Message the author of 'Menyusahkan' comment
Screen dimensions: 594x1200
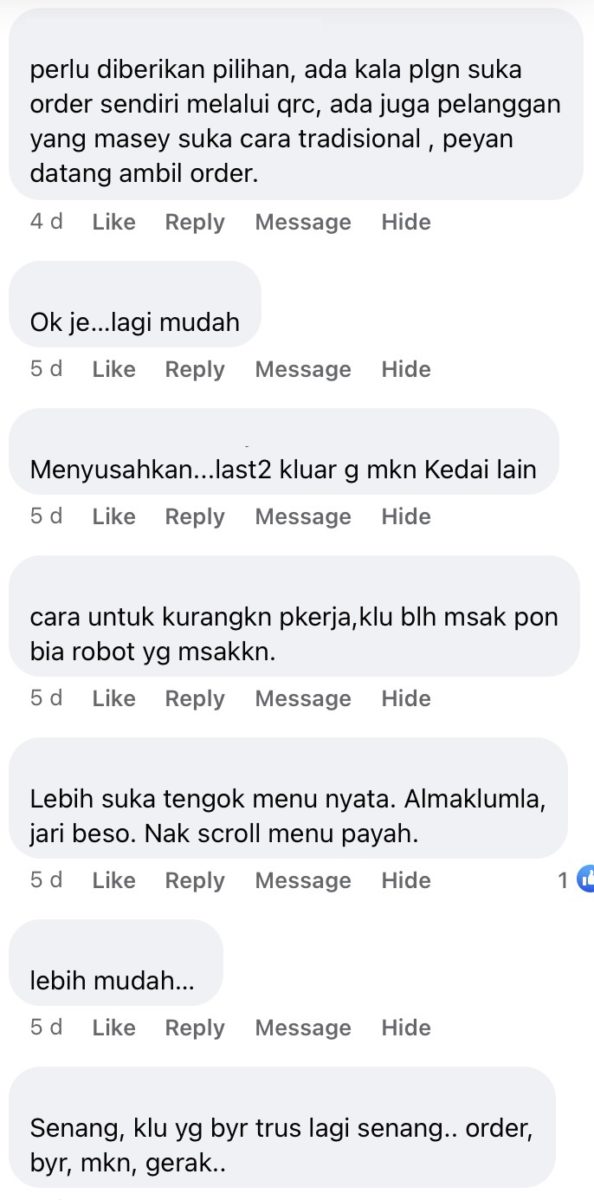pyautogui.click(x=303, y=516)
